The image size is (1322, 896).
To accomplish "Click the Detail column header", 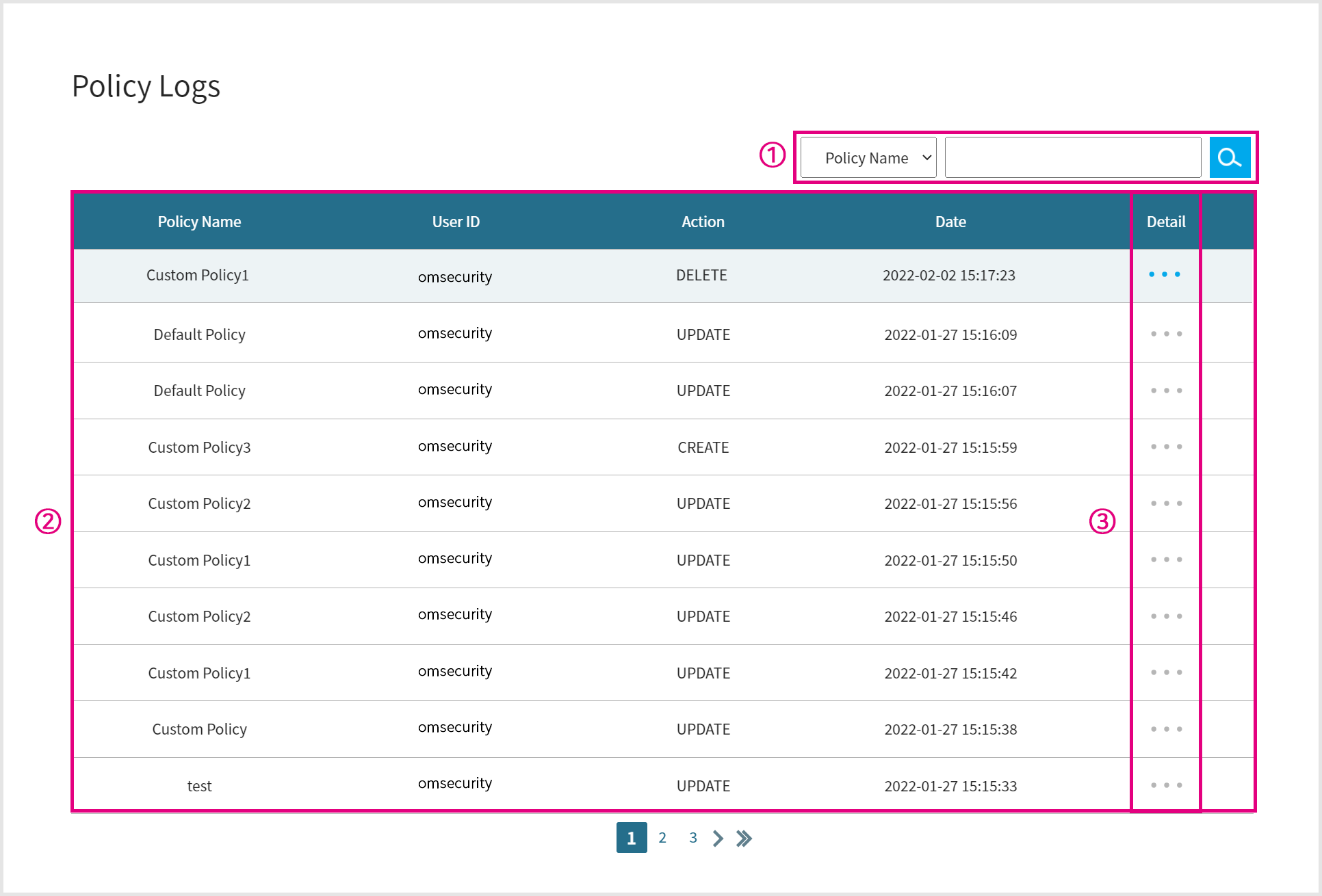I will point(1166,222).
